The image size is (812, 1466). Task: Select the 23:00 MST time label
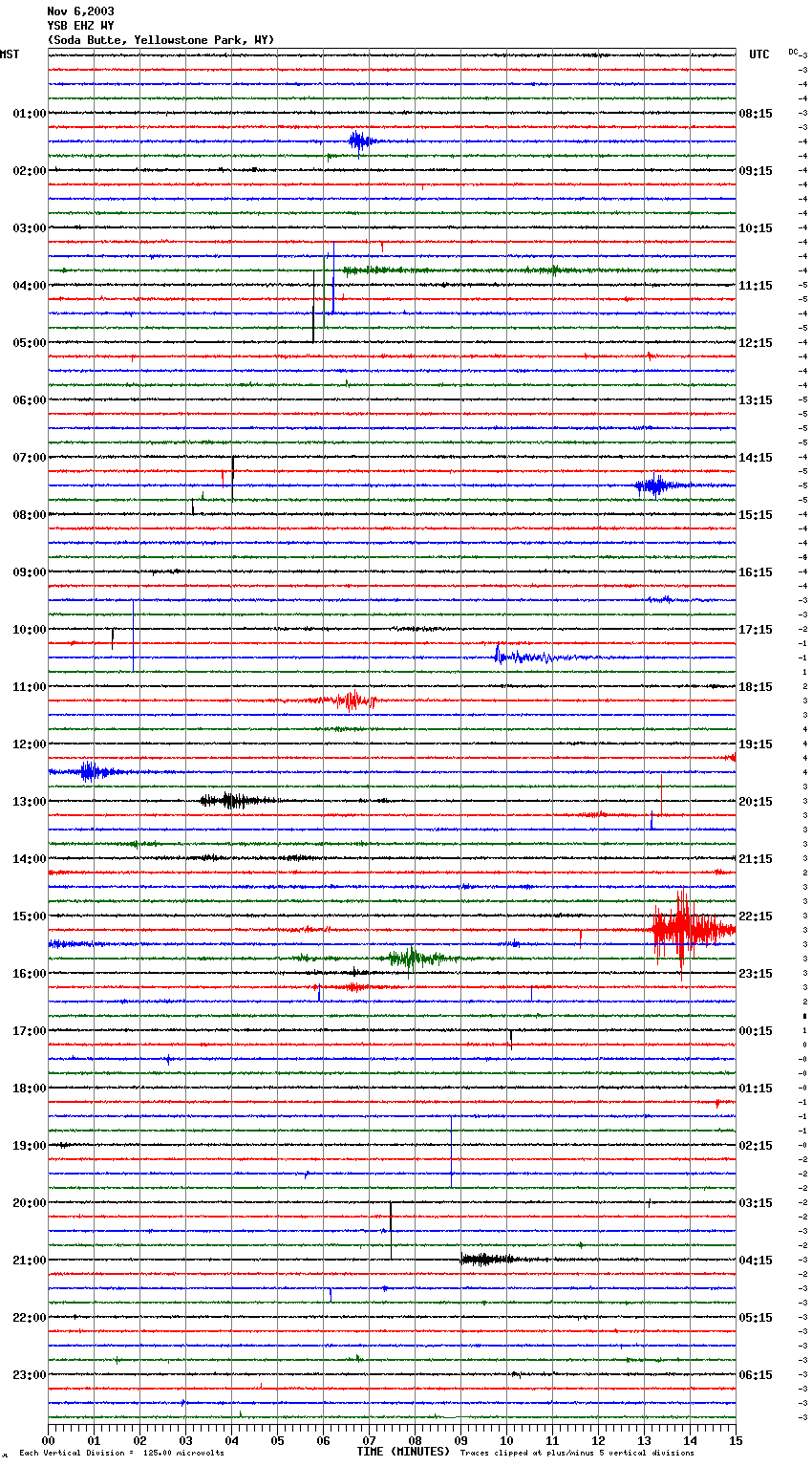coord(30,1375)
